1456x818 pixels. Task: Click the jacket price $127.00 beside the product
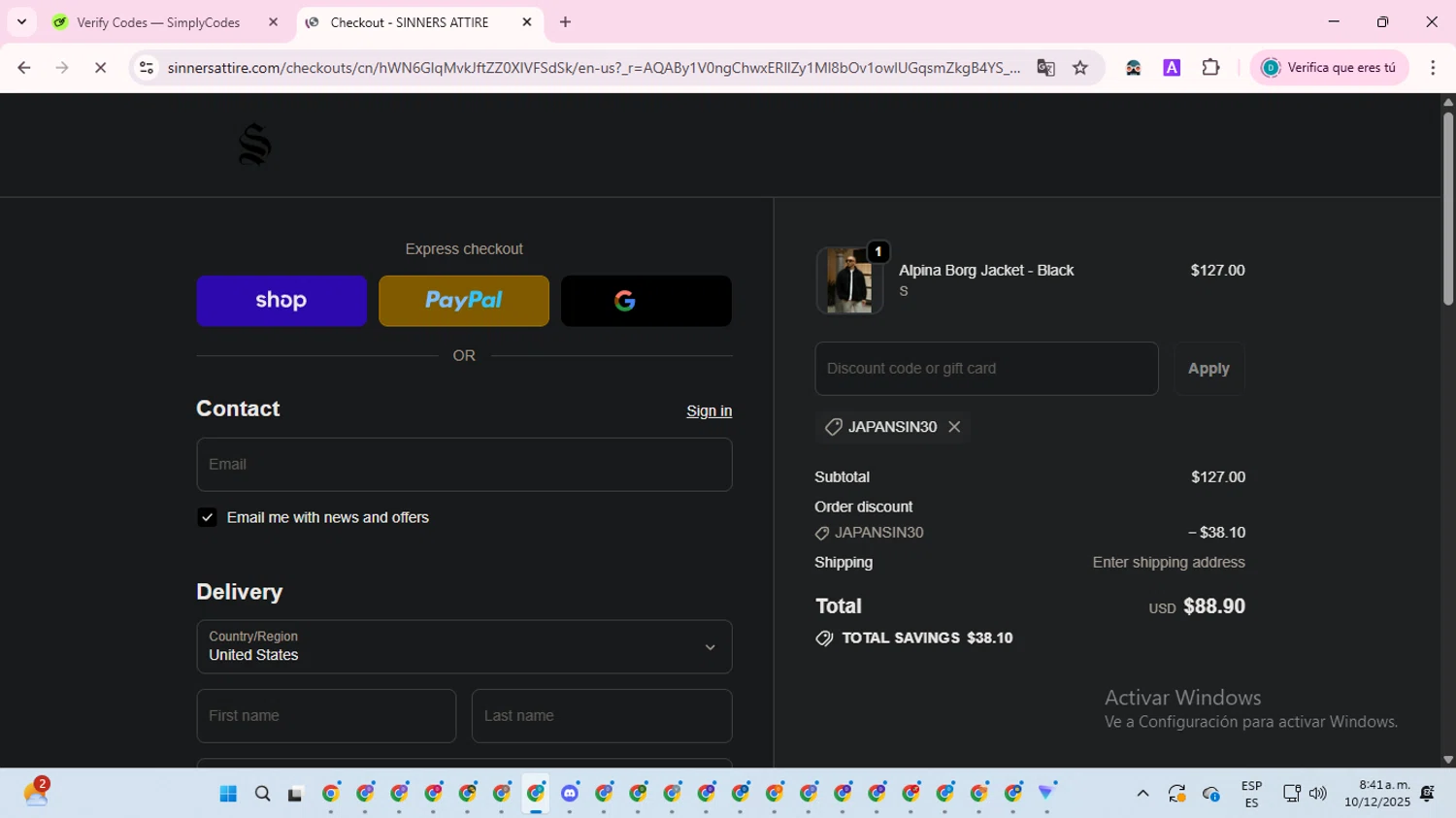pyautogui.click(x=1217, y=271)
